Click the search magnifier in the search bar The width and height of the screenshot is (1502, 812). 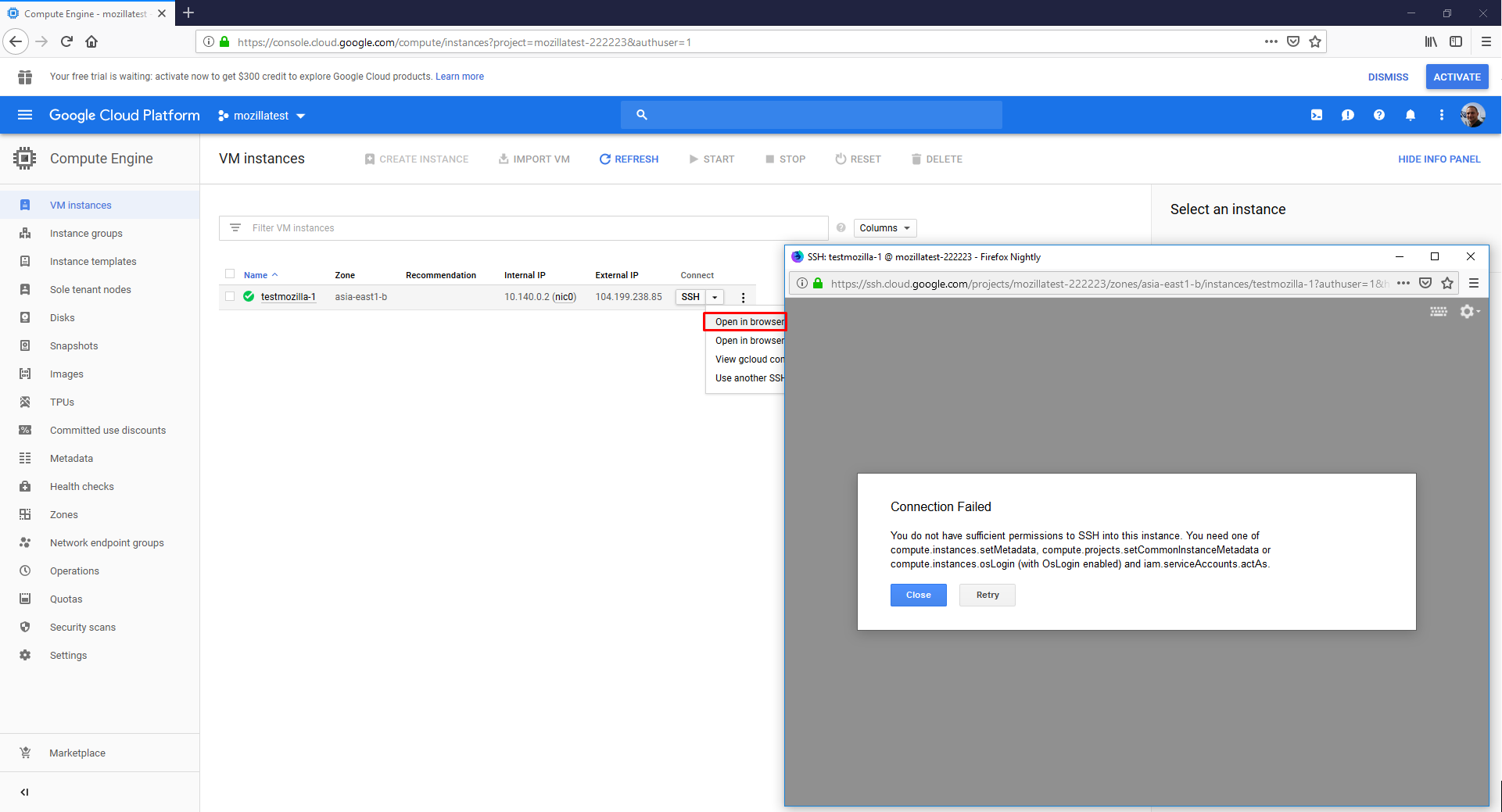tap(642, 115)
